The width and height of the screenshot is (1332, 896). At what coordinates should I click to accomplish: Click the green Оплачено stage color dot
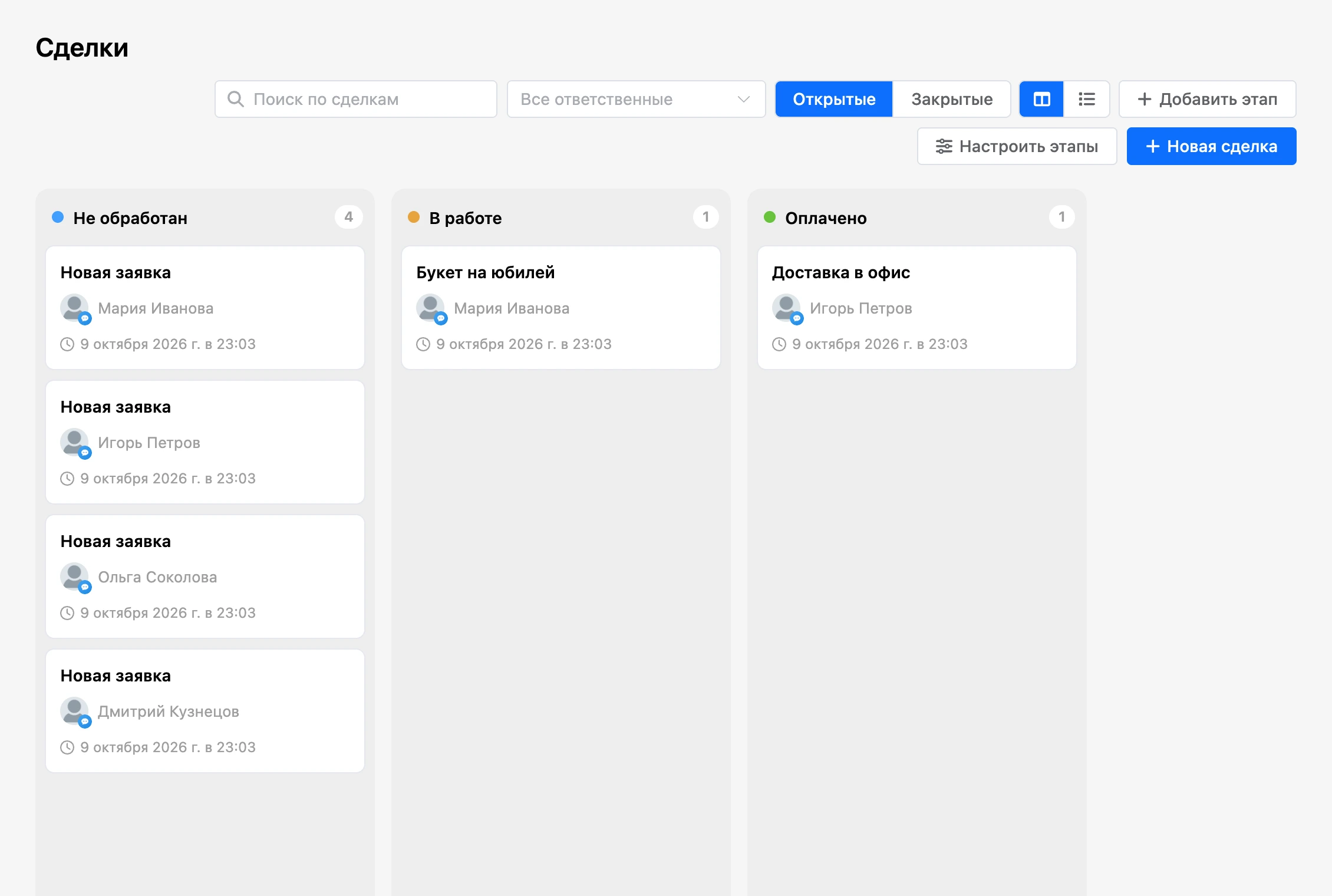pyautogui.click(x=770, y=218)
